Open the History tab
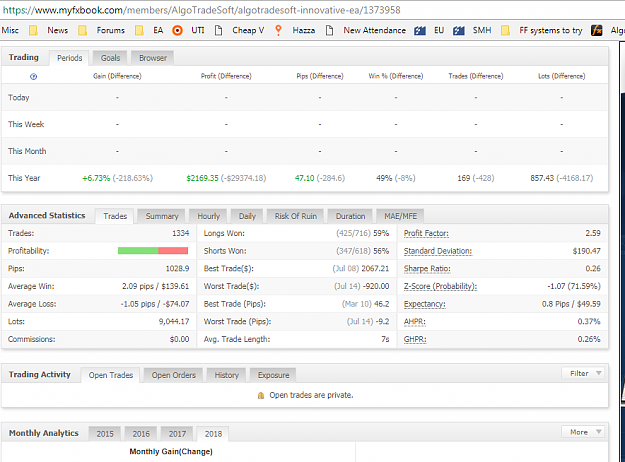The height and width of the screenshot is (462, 625). (x=226, y=375)
